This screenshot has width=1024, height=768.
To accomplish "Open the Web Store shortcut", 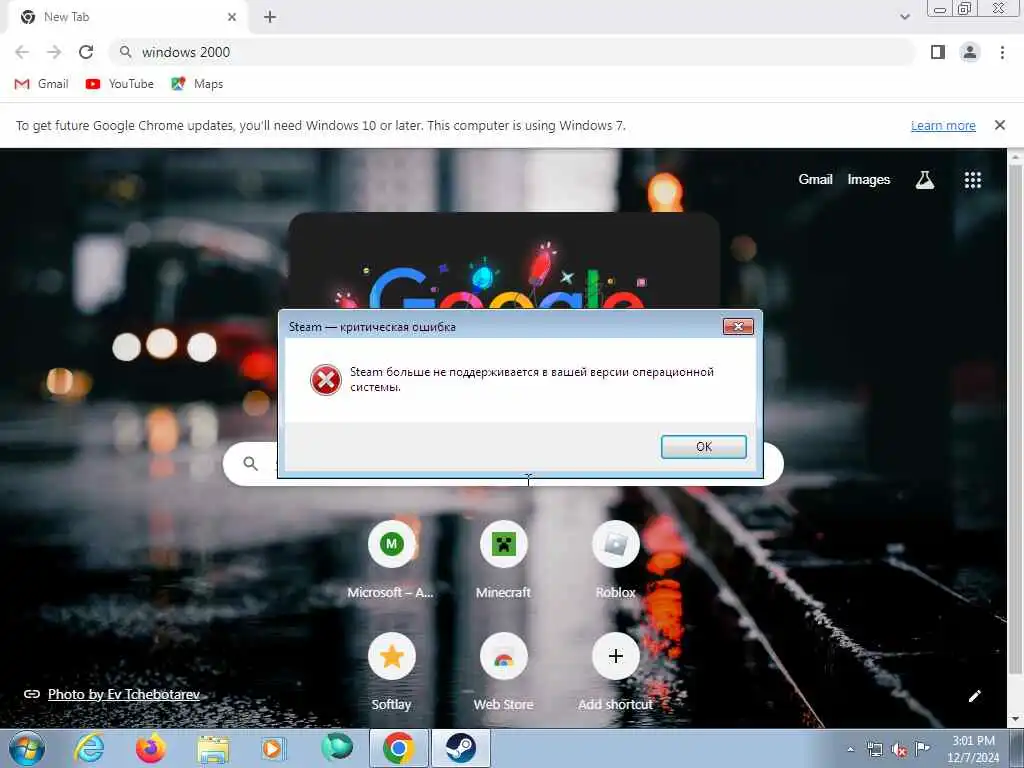I will 504,673.
